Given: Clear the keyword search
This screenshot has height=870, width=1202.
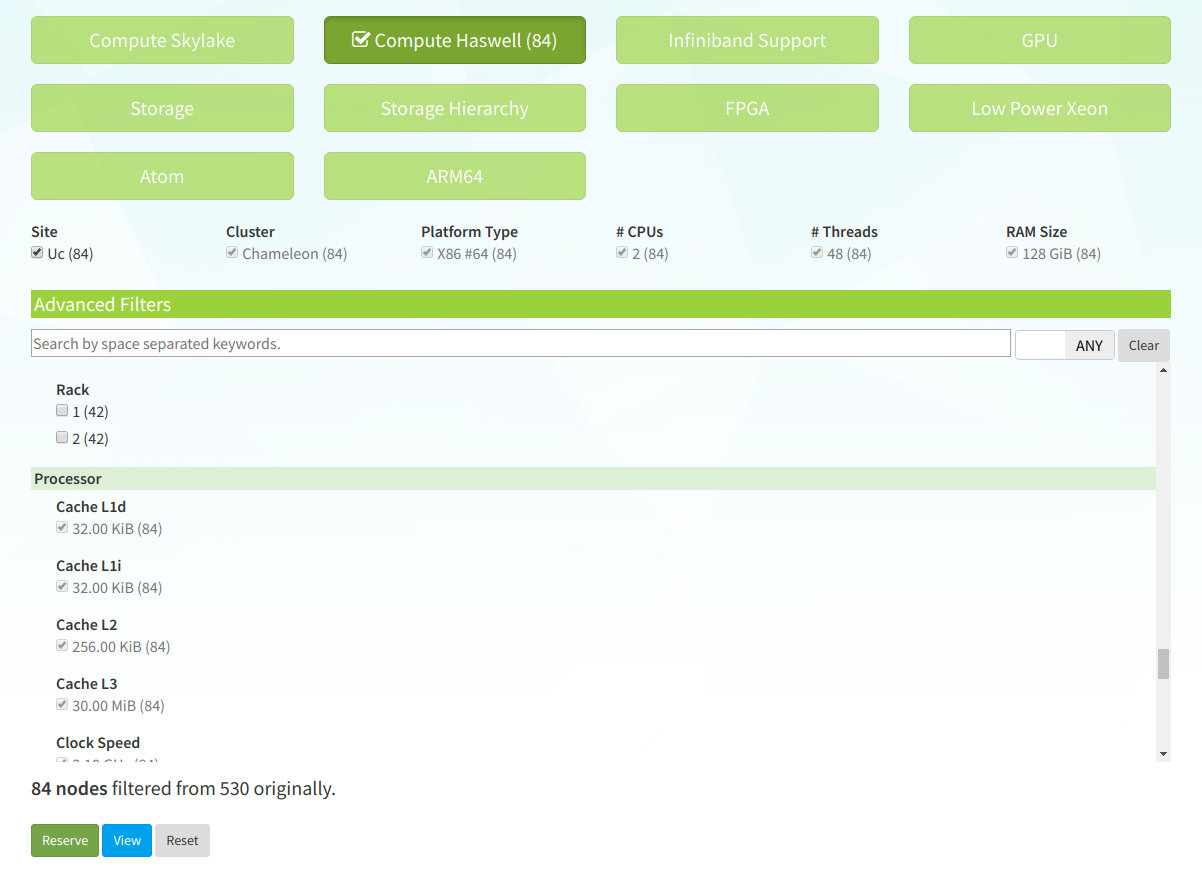Looking at the screenshot, I should point(1144,345).
